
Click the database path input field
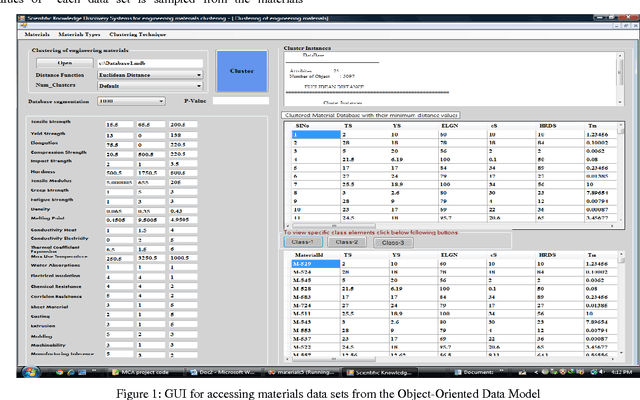(150, 63)
